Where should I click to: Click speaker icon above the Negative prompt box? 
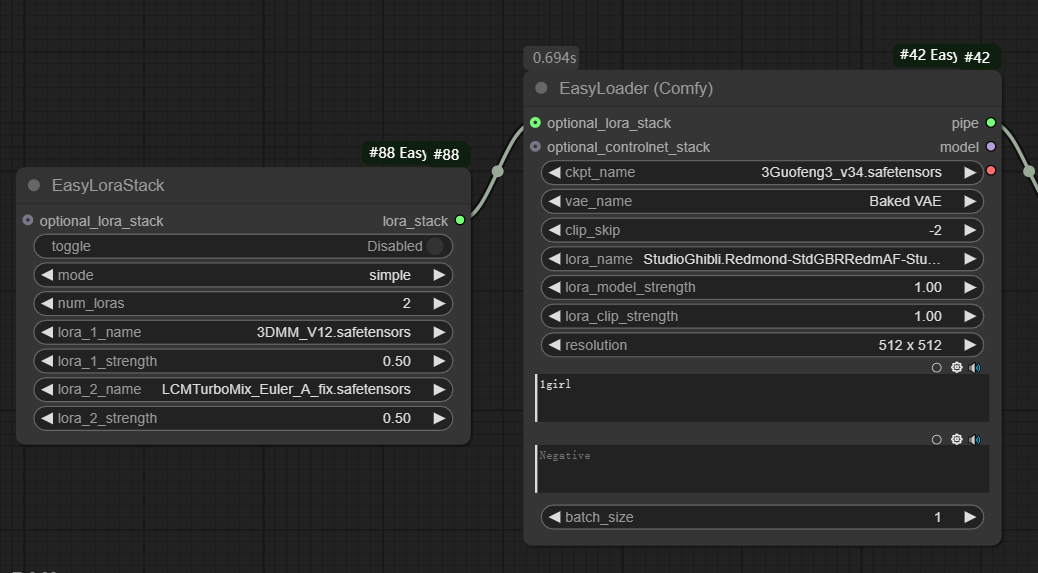(975, 439)
